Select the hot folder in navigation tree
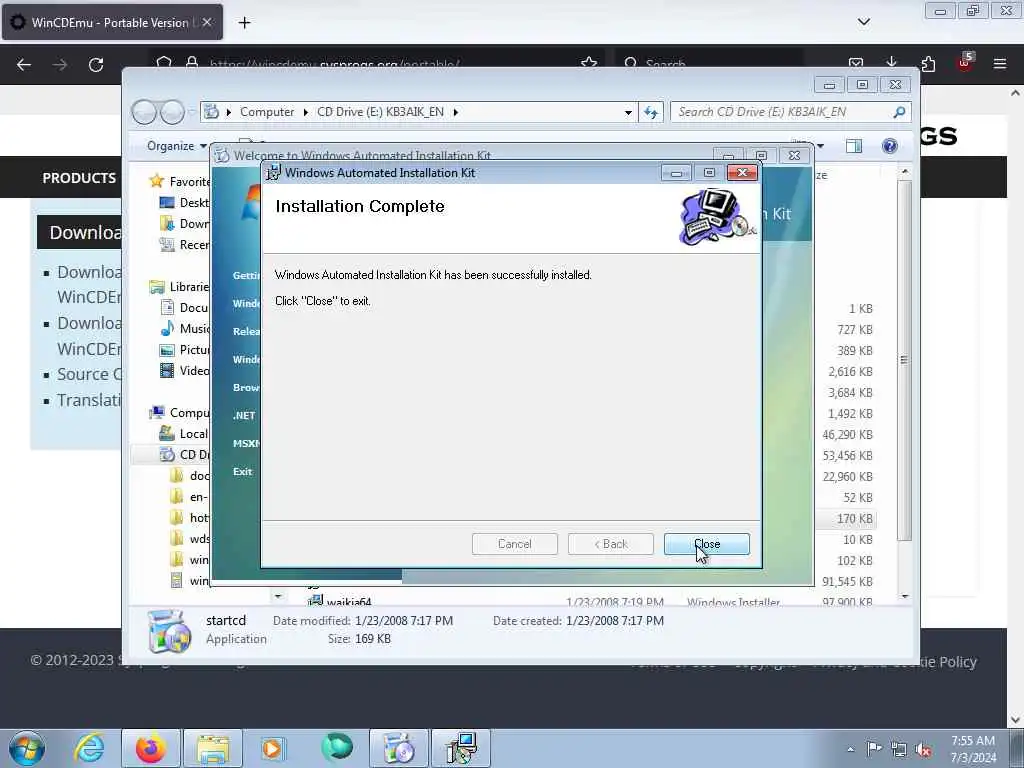 189,517
